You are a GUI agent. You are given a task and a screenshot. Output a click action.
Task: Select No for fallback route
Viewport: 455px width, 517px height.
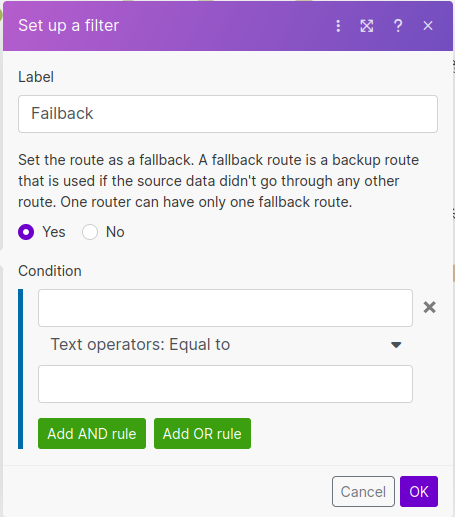coord(90,232)
